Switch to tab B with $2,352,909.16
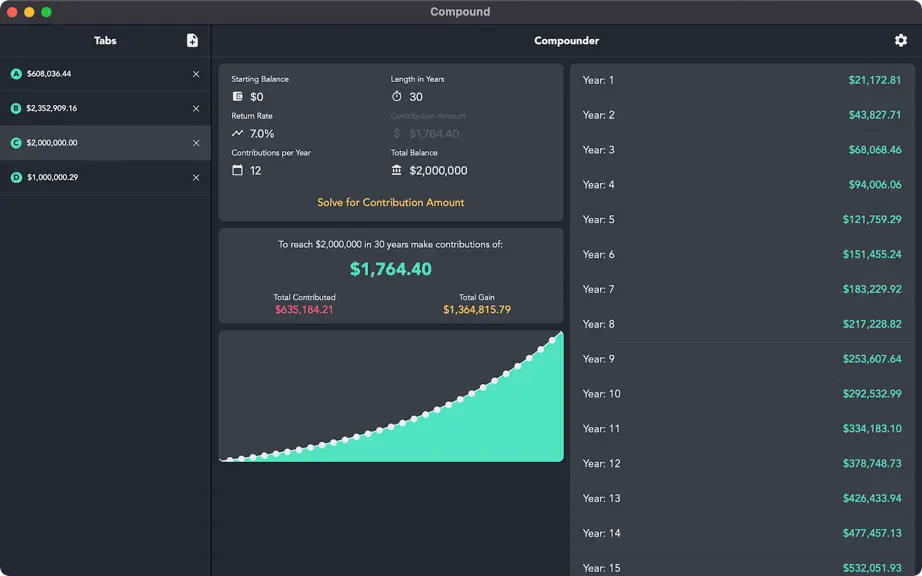 coord(105,109)
